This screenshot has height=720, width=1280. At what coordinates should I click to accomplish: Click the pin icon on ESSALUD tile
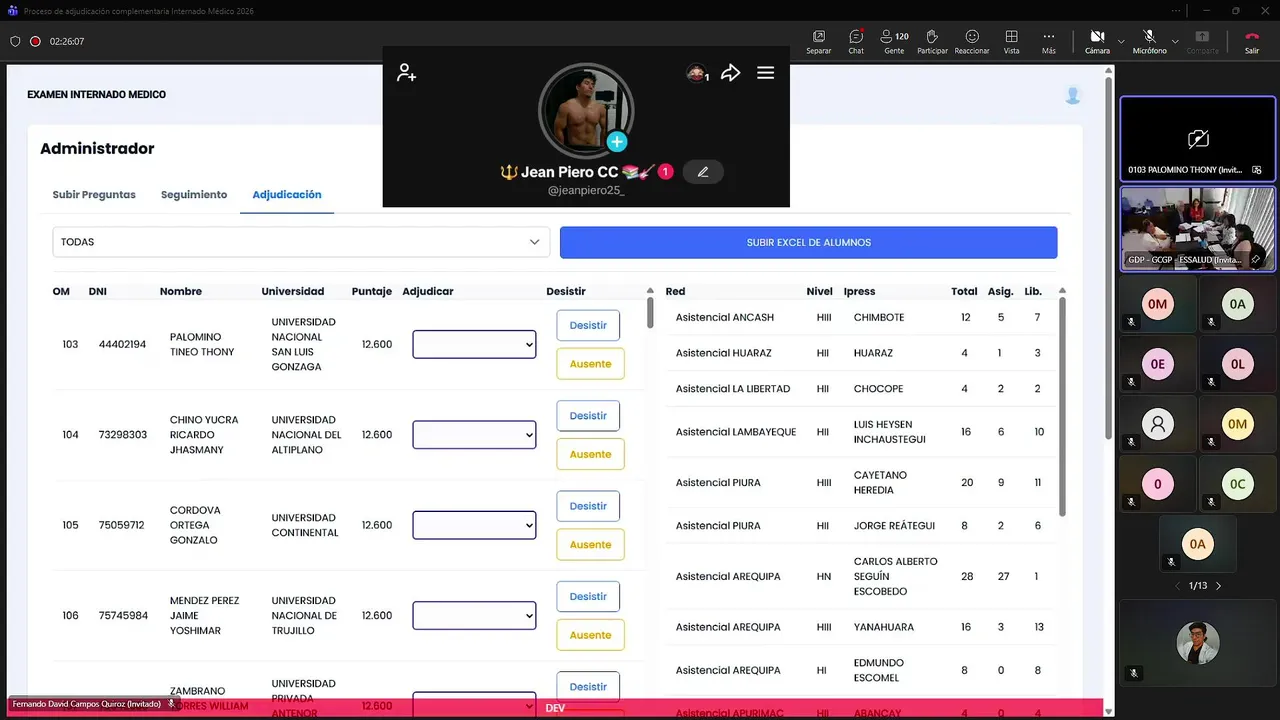point(1256,260)
